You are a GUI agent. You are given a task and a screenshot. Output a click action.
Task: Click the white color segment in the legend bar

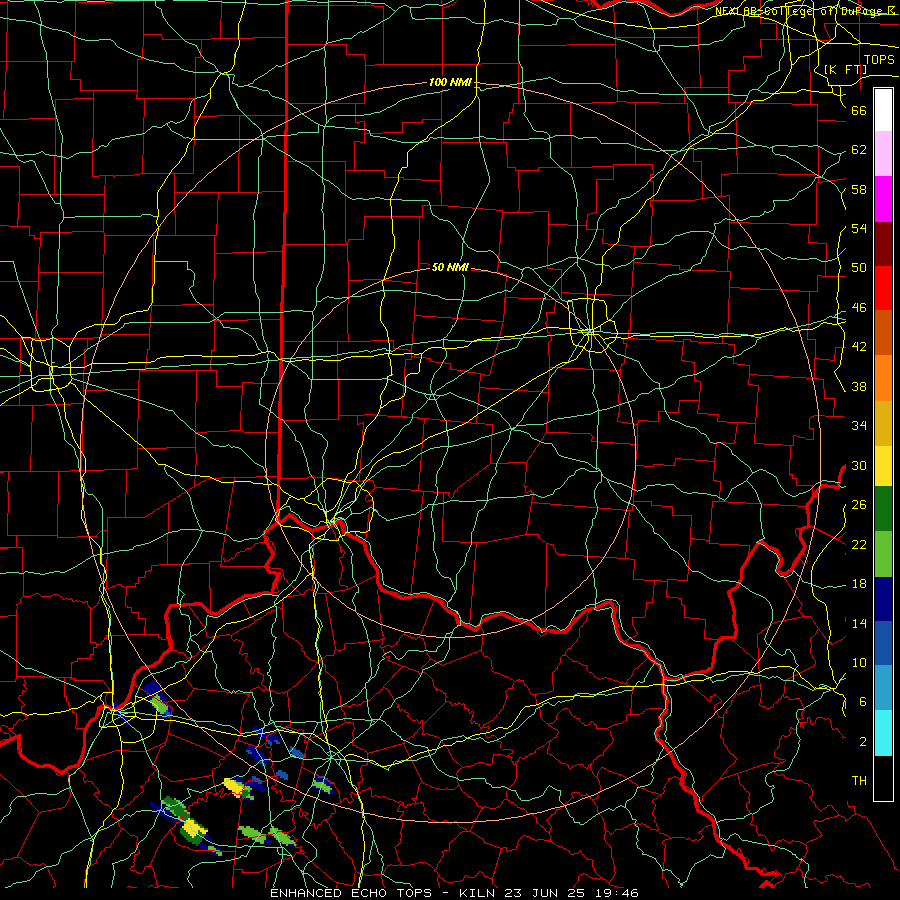pyautogui.click(x=883, y=110)
